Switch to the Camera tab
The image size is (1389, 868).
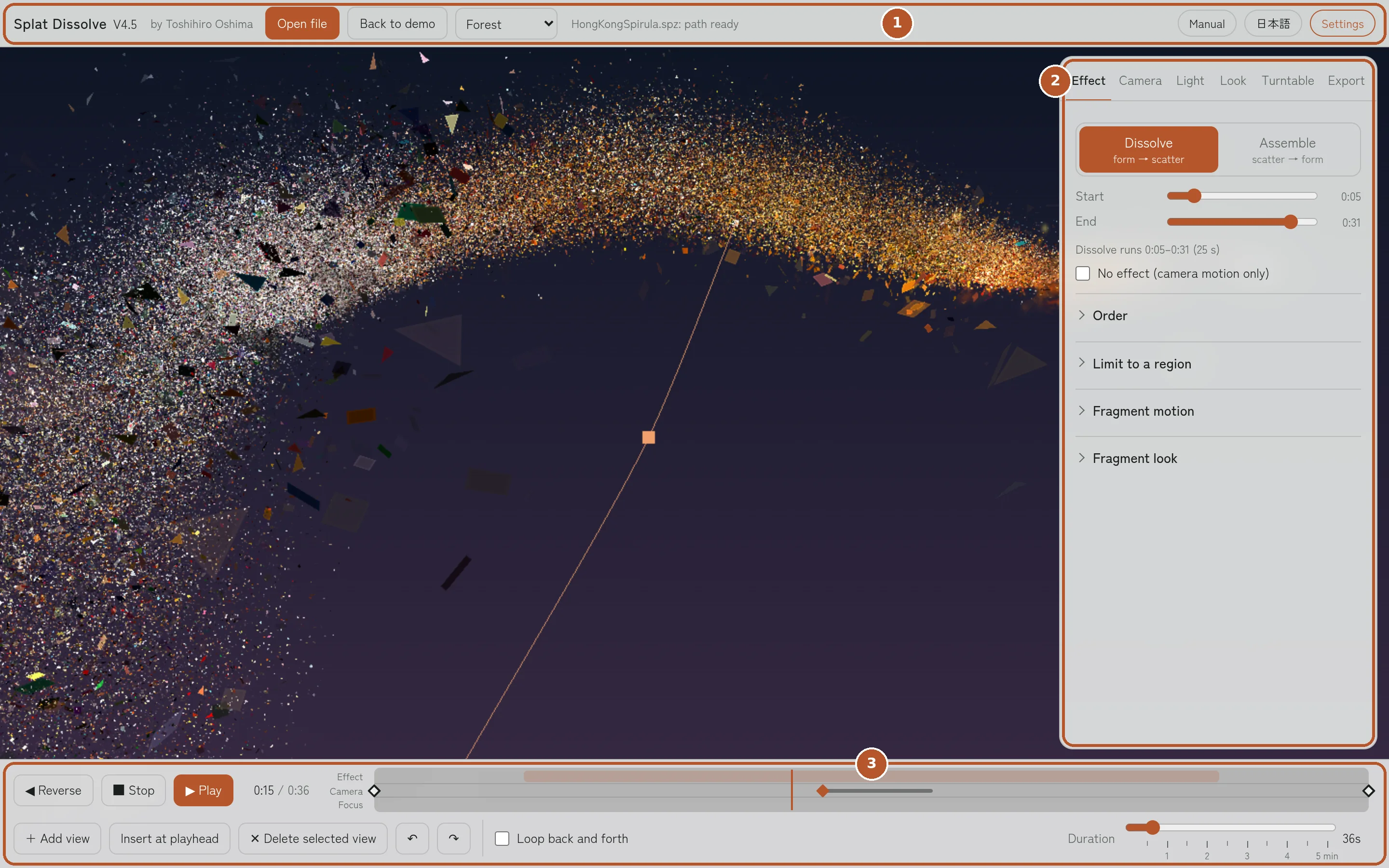point(1140,81)
